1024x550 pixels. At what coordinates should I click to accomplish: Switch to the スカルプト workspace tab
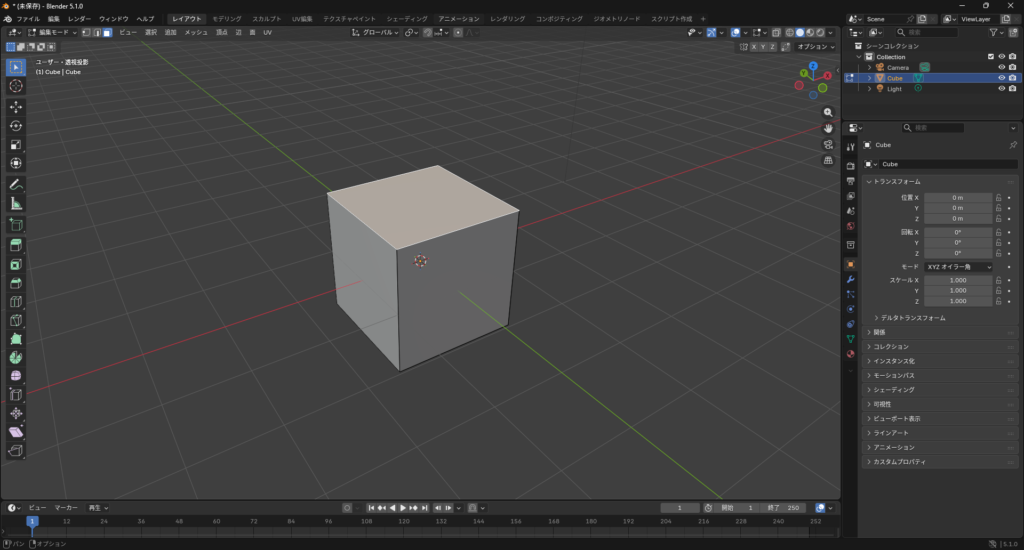coord(266,19)
